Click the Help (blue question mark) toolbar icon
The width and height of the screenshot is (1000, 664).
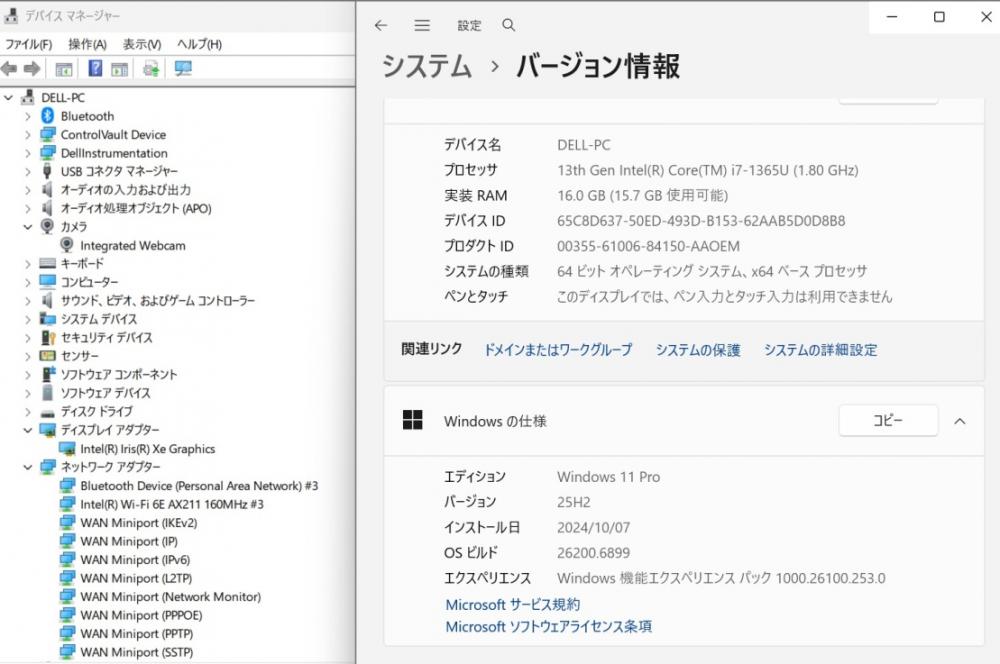click(95, 69)
